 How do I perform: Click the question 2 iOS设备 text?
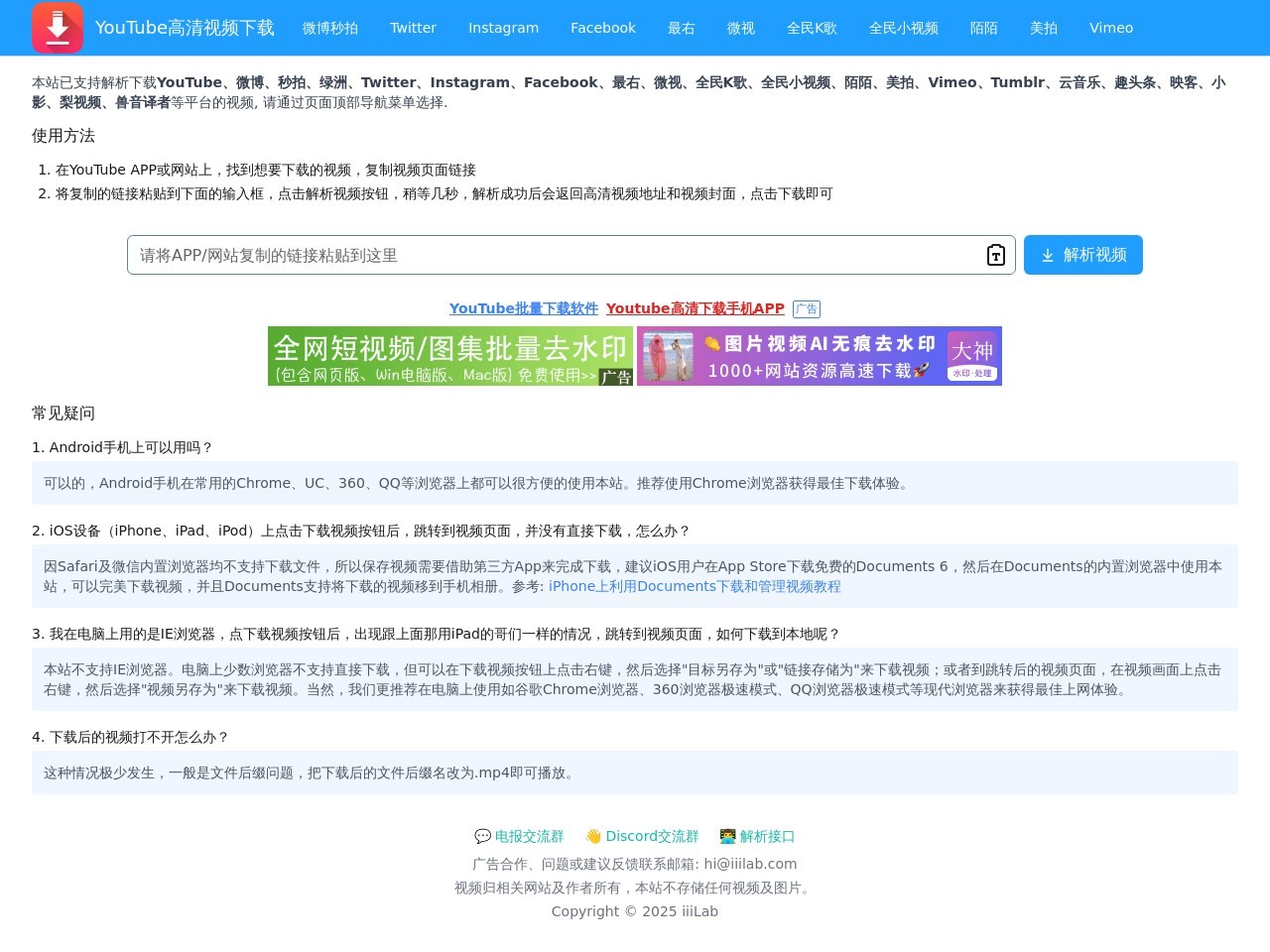point(361,531)
